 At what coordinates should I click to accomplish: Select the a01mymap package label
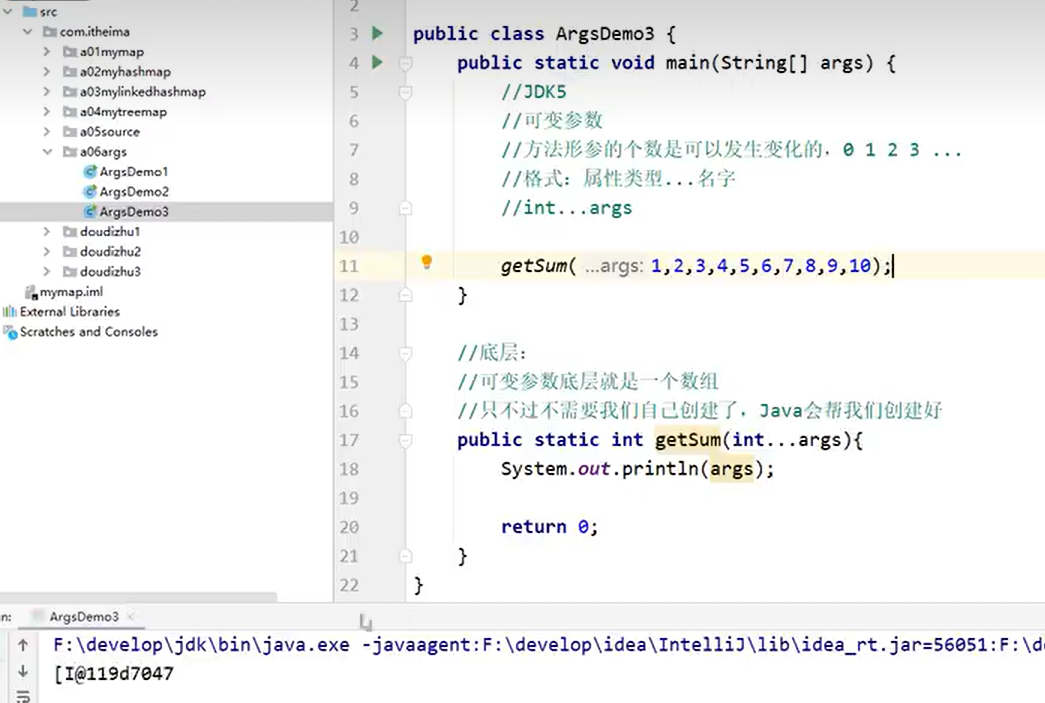(x=112, y=51)
